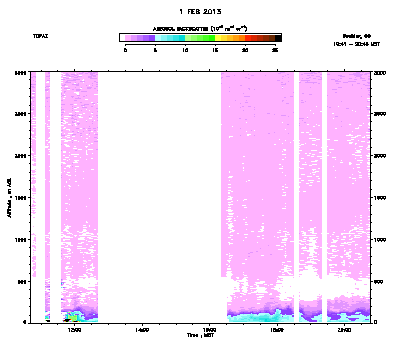Click the 20:00 time axis label
This screenshot has width=400, height=360.
click(344, 330)
